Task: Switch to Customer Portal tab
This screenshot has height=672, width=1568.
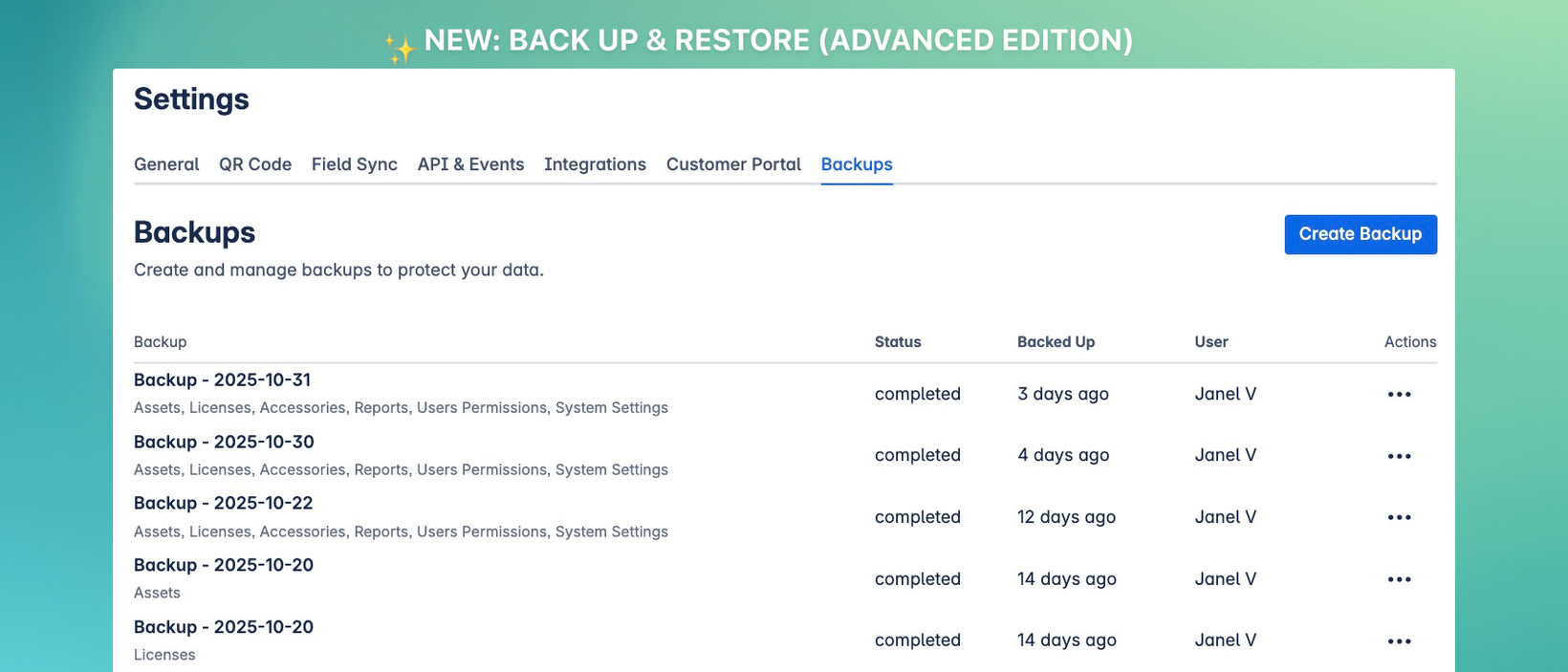Action: [x=733, y=164]
